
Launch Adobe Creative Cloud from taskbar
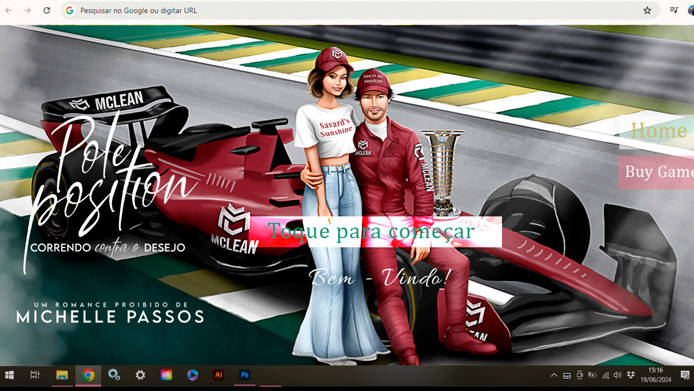[166, 375]
